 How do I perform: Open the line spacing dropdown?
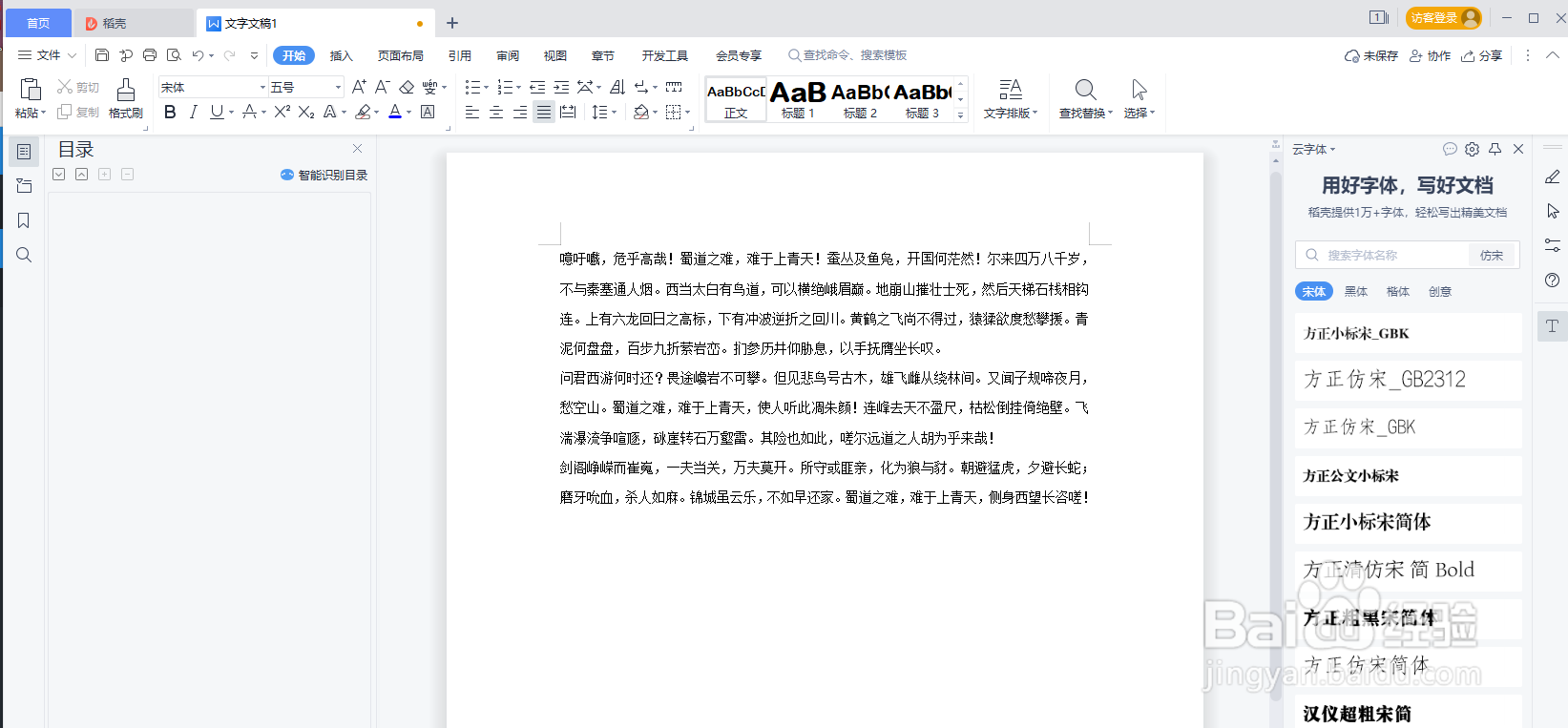614,112
